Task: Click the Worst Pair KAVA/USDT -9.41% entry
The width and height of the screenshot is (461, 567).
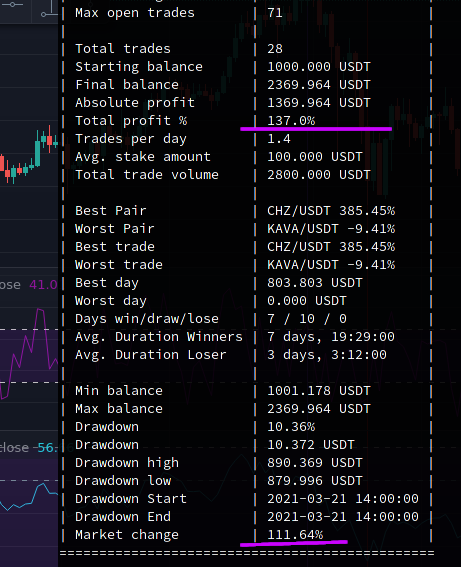Action: point(331,229)
